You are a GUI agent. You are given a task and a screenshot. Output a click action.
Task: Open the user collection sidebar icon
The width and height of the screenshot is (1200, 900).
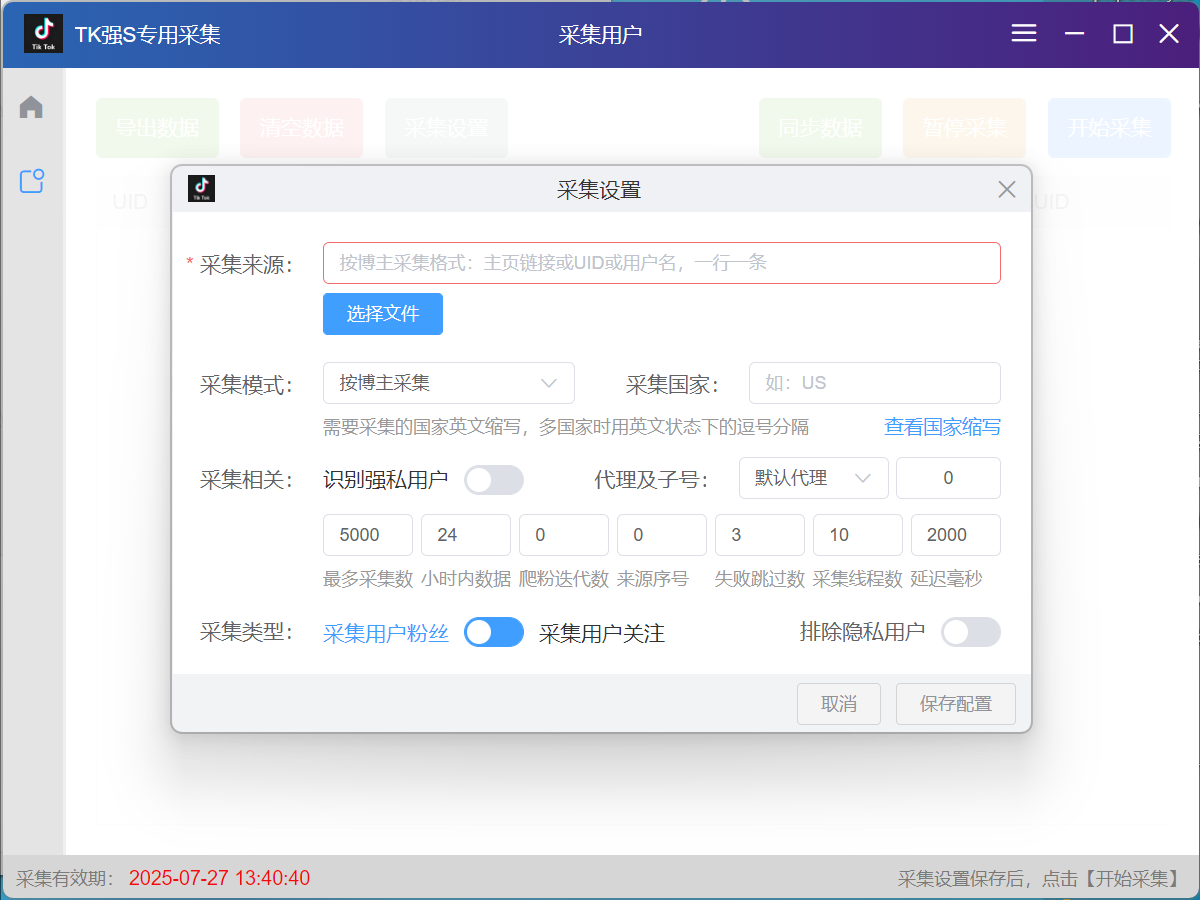pyautogui.click(x=32, y=181)
